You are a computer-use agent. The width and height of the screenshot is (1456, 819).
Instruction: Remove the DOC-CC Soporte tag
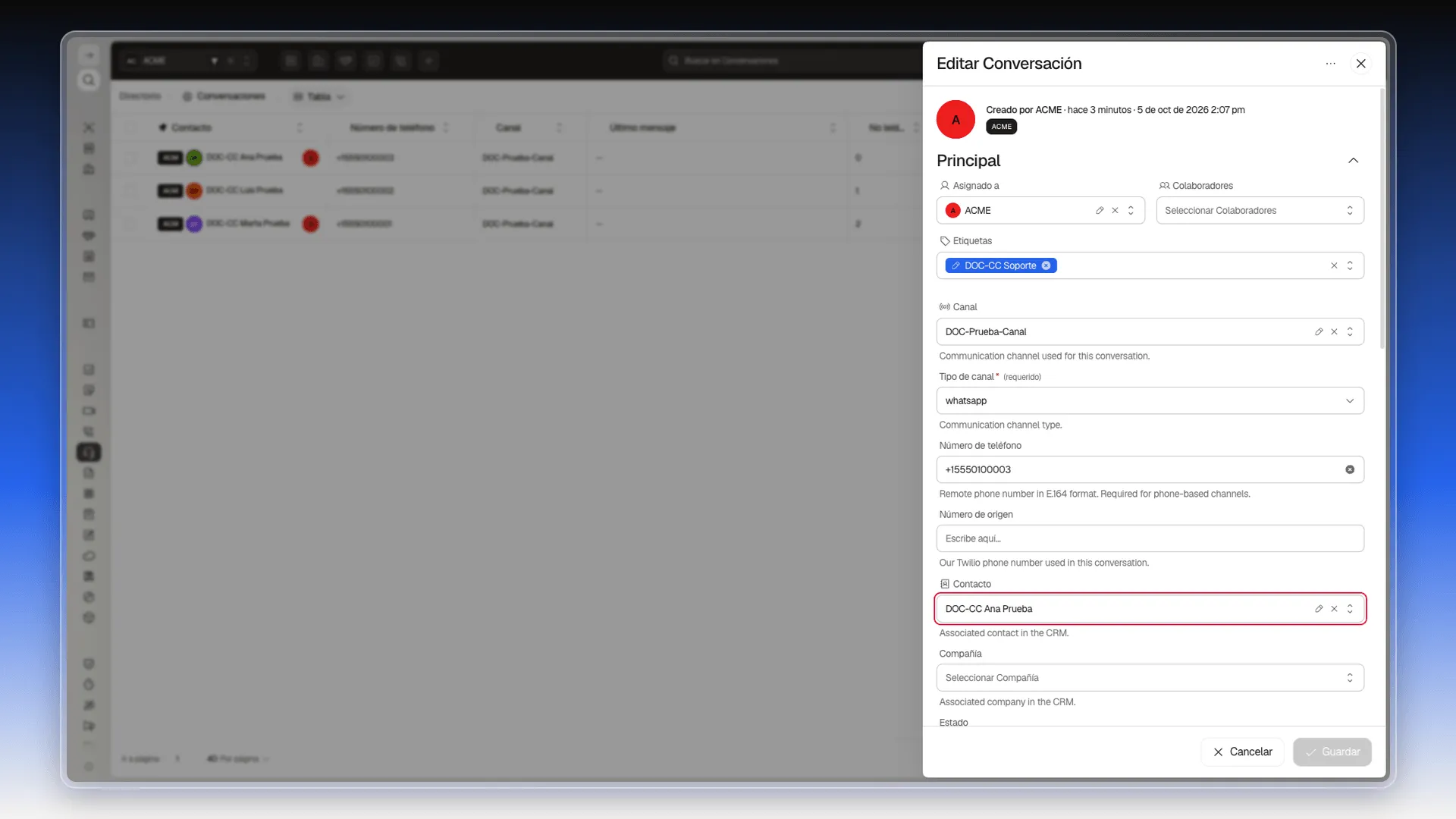pyautogui.click(x=1046, y=265)
